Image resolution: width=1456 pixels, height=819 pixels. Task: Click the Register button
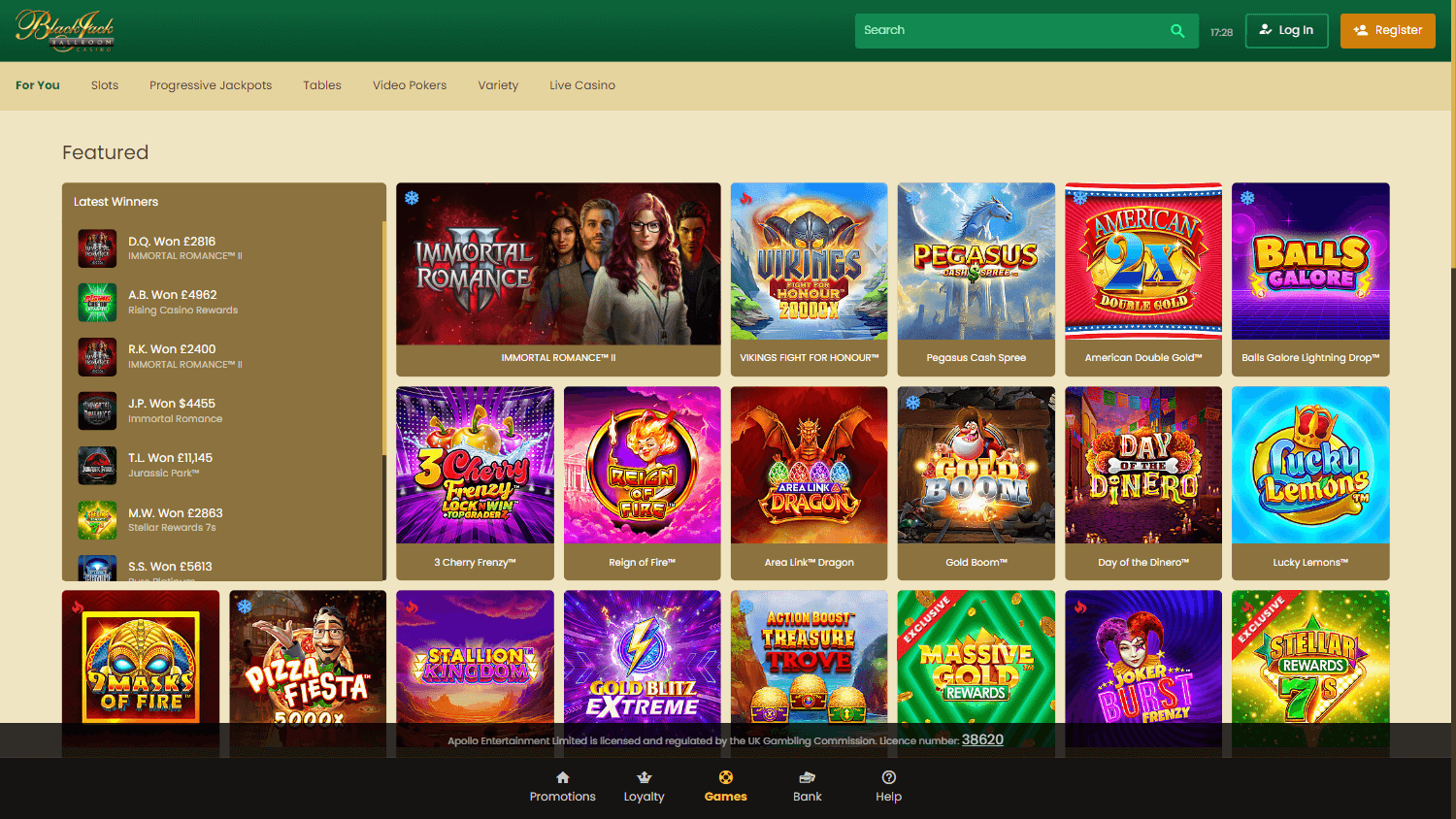(1388, 31)
